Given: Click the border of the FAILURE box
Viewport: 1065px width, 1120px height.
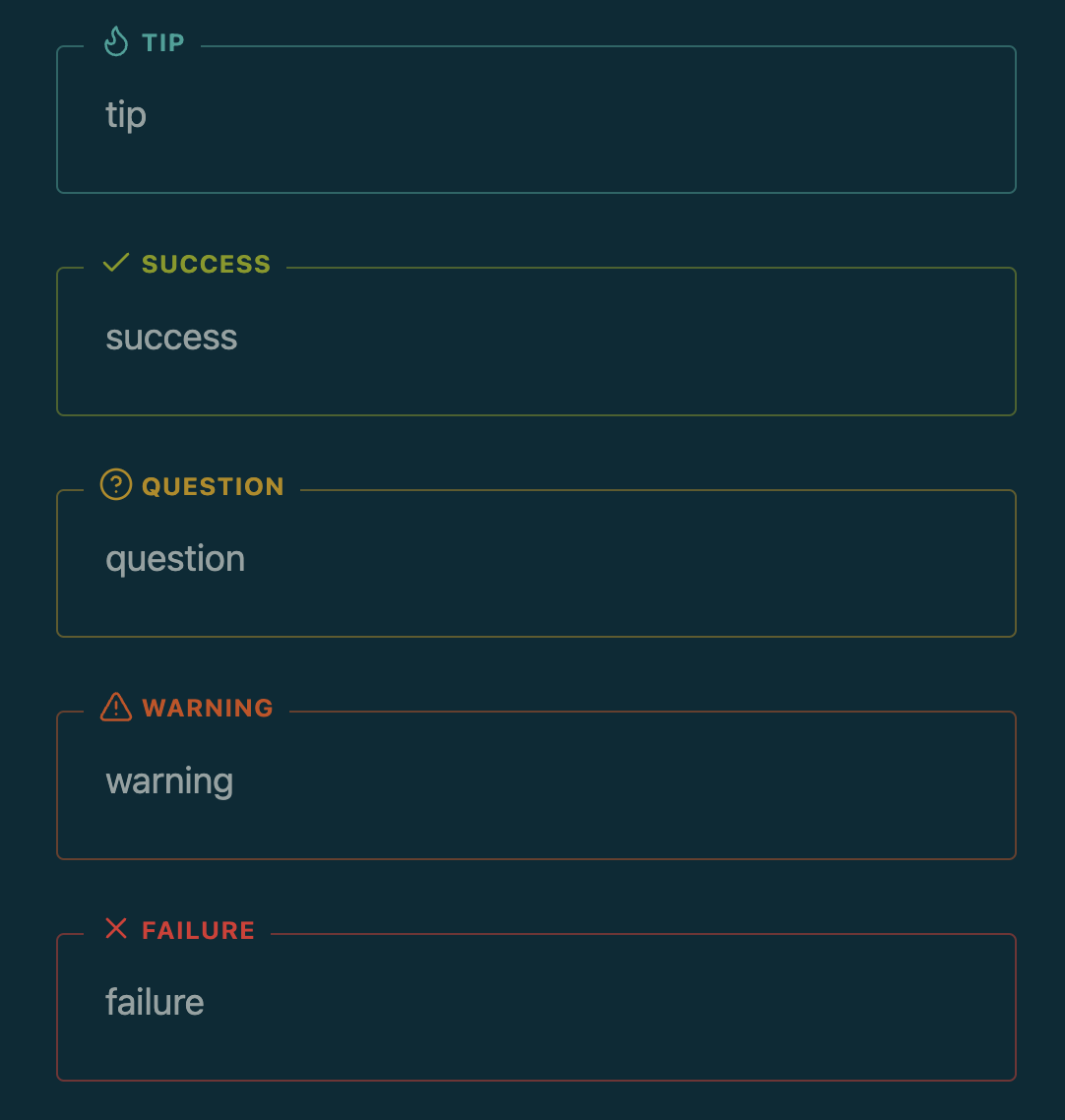Looking at the screenshot, I should coord(536,1080).
